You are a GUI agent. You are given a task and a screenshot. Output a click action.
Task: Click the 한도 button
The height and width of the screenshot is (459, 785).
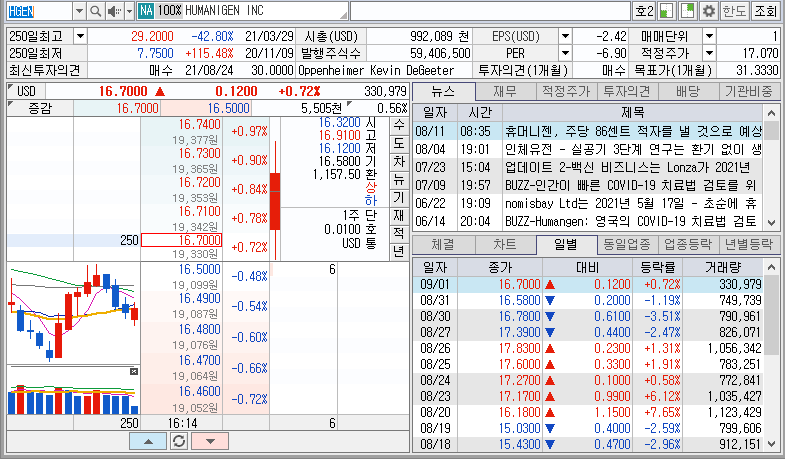coord(734,11)
